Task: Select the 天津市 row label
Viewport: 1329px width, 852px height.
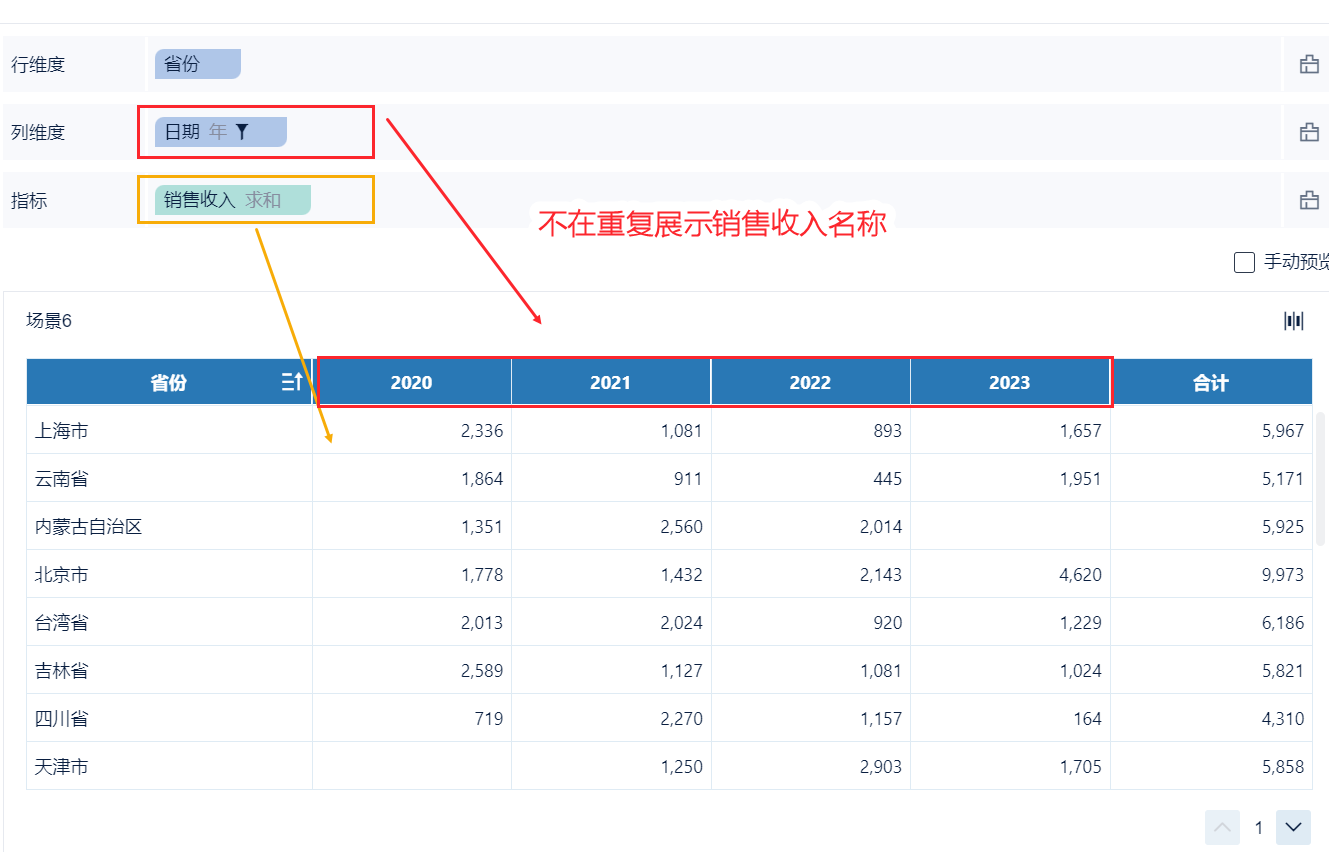Action: (62, 767)
